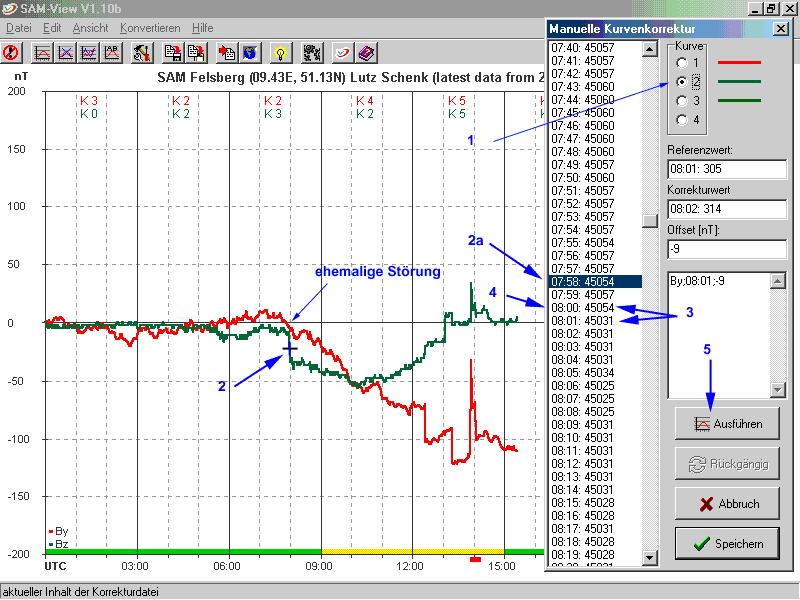
Task: Click the By legend label
Action: click(x=61, y=531)
